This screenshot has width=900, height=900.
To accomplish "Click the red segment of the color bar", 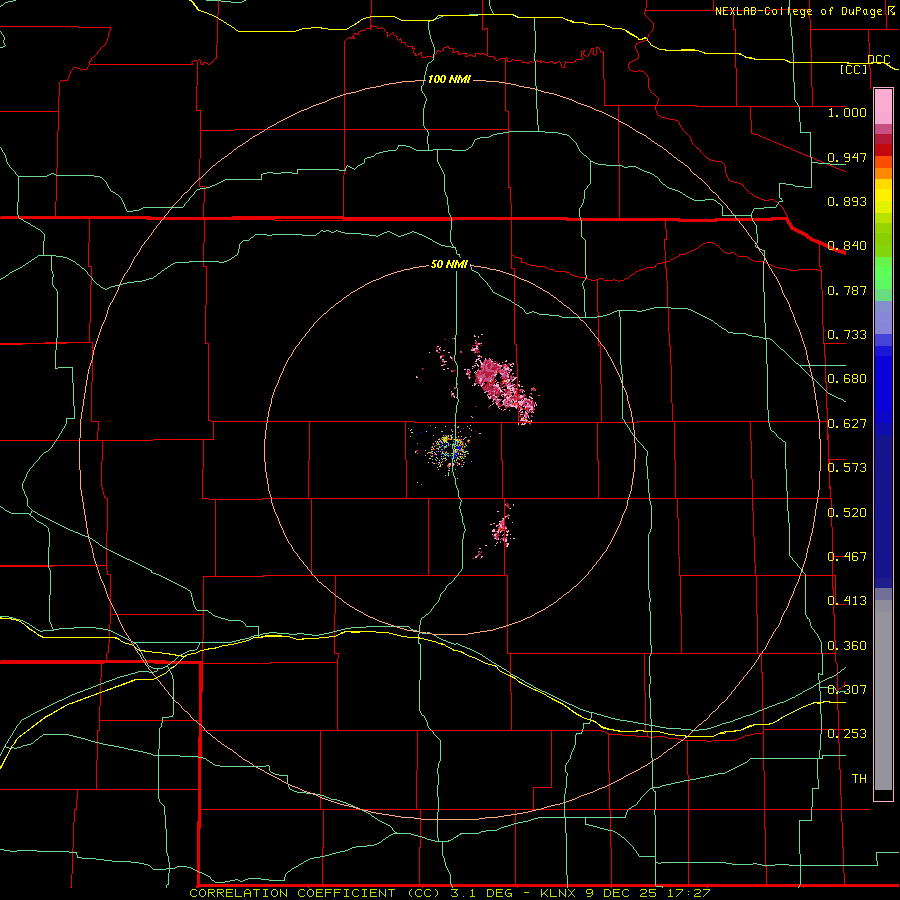I will (883, 150).
